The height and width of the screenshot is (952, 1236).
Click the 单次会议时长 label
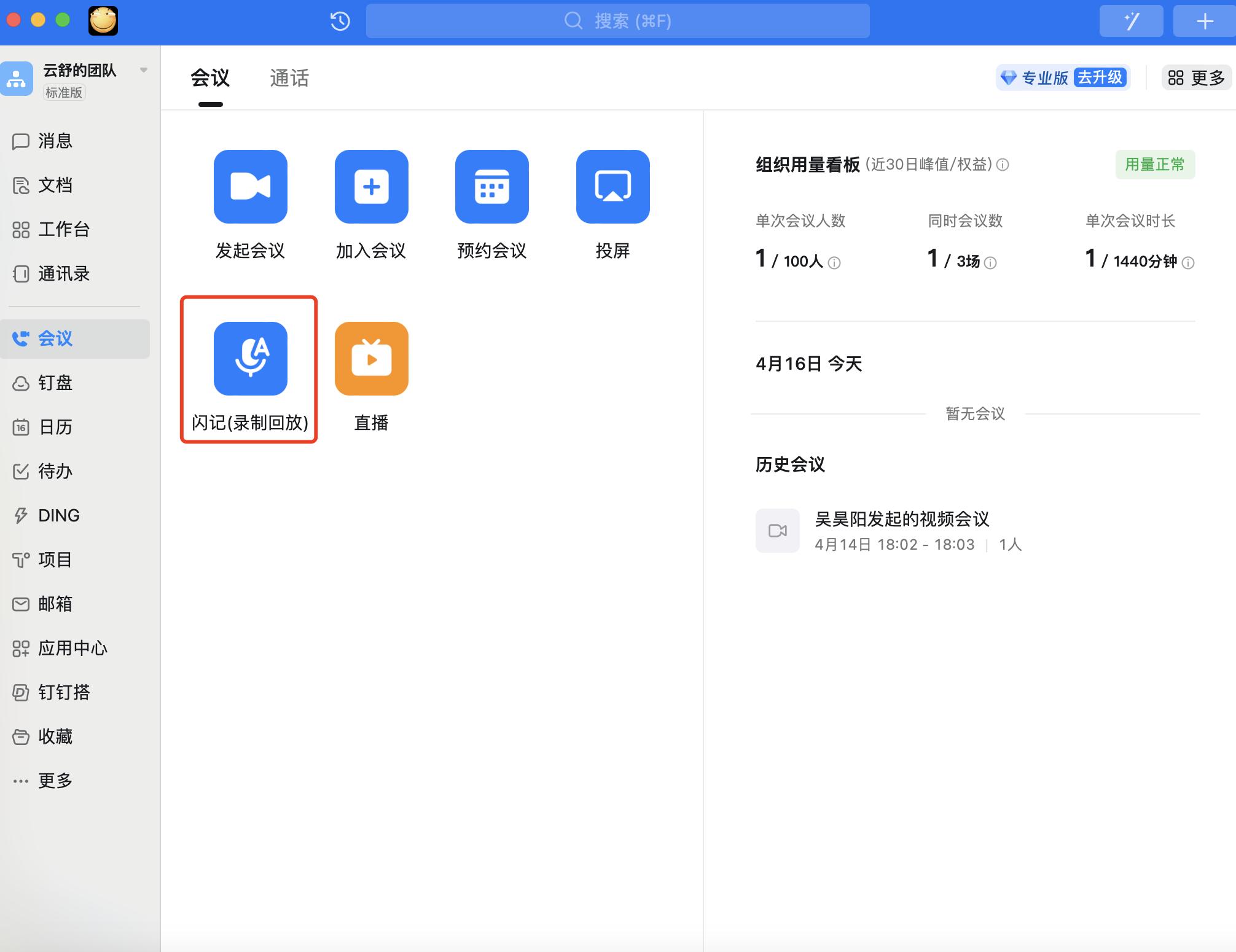pos(1130,220)
